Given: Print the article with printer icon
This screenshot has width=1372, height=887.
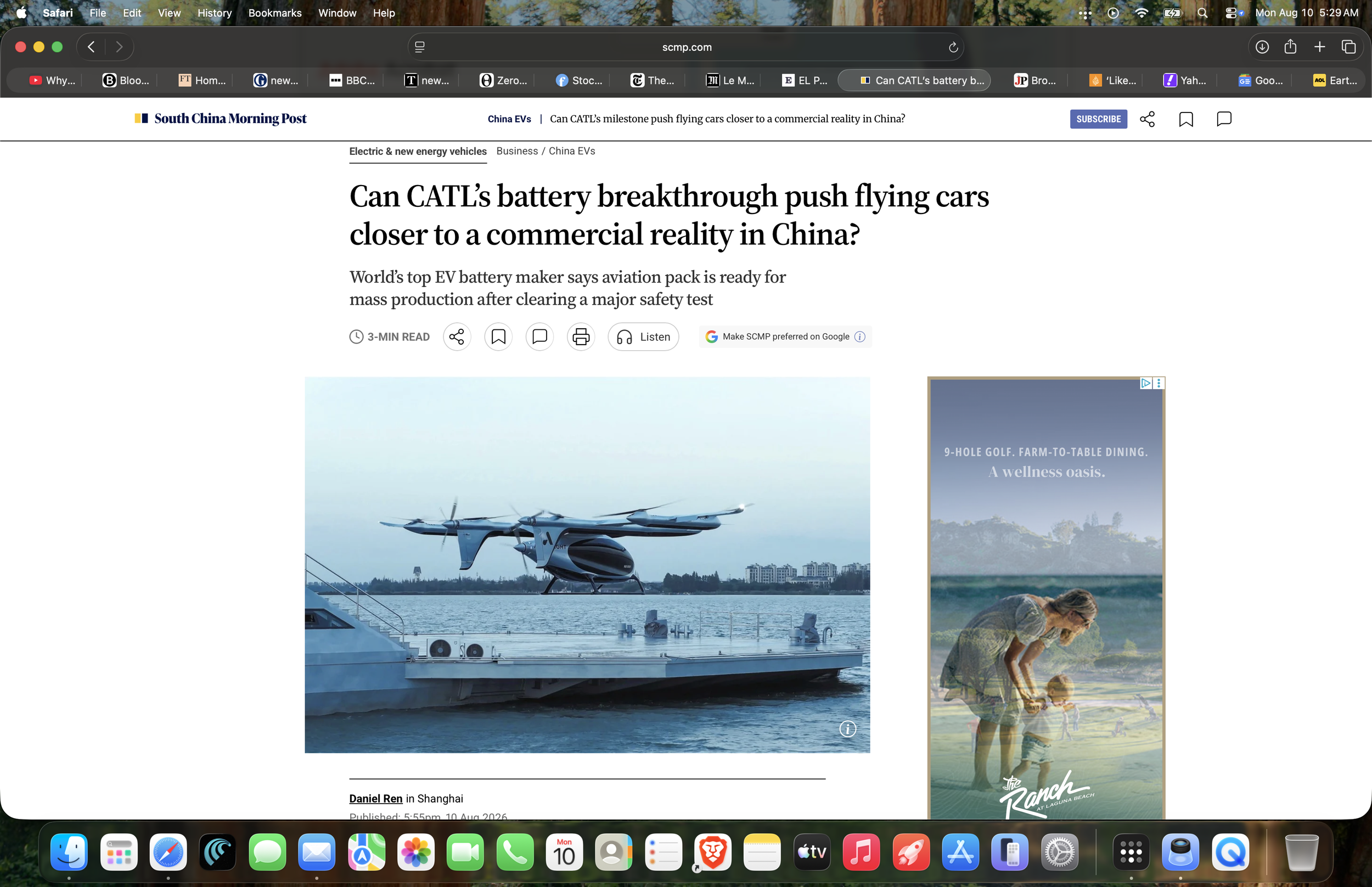Looking at the screenshot, I should (x=581, y=337).
